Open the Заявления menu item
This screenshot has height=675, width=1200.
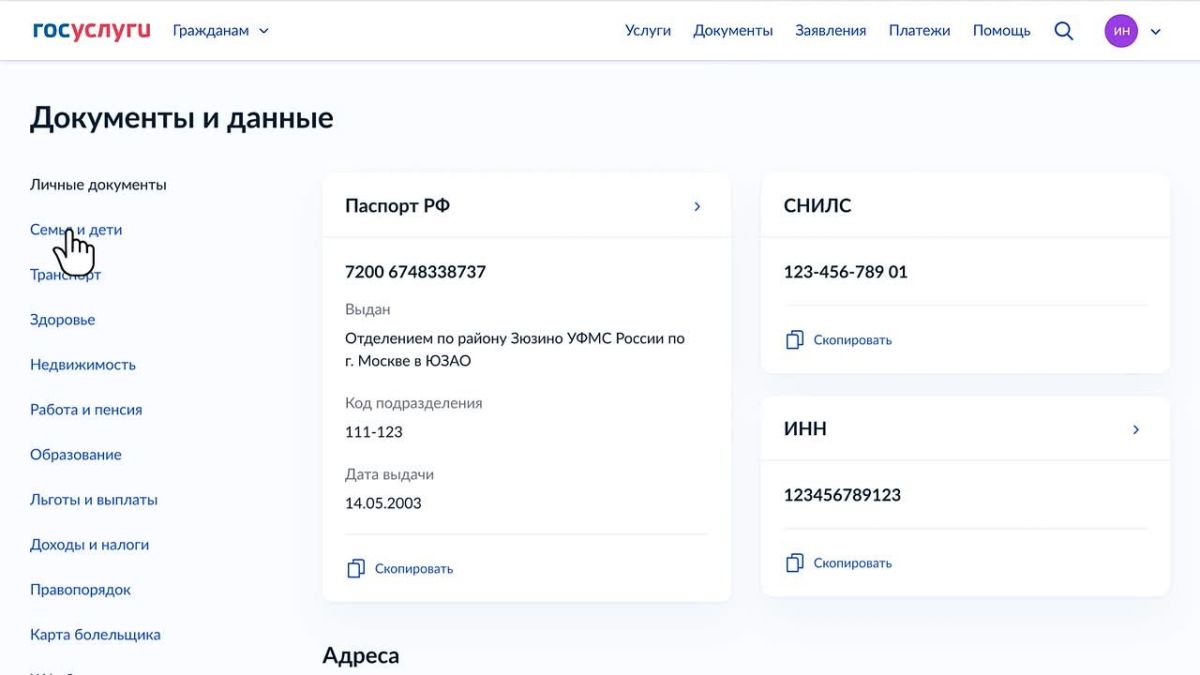831,31
